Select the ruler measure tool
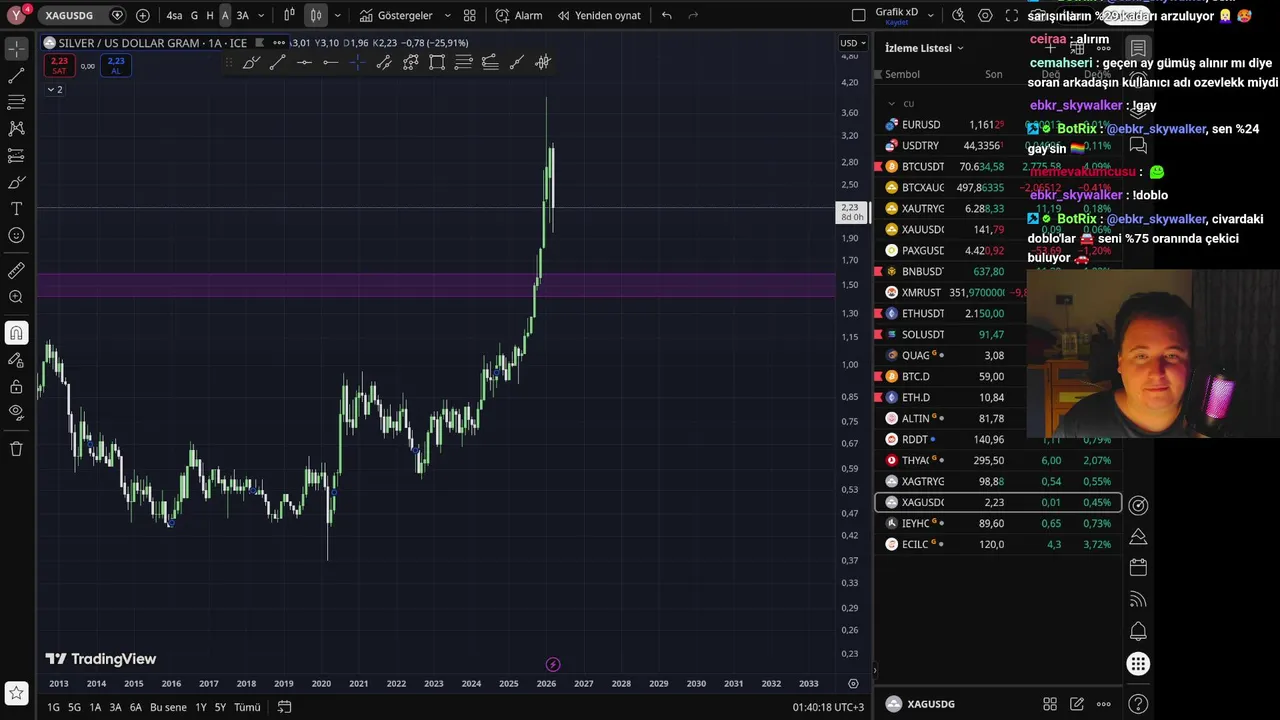 pyautogui.click(x=16, y=271)
